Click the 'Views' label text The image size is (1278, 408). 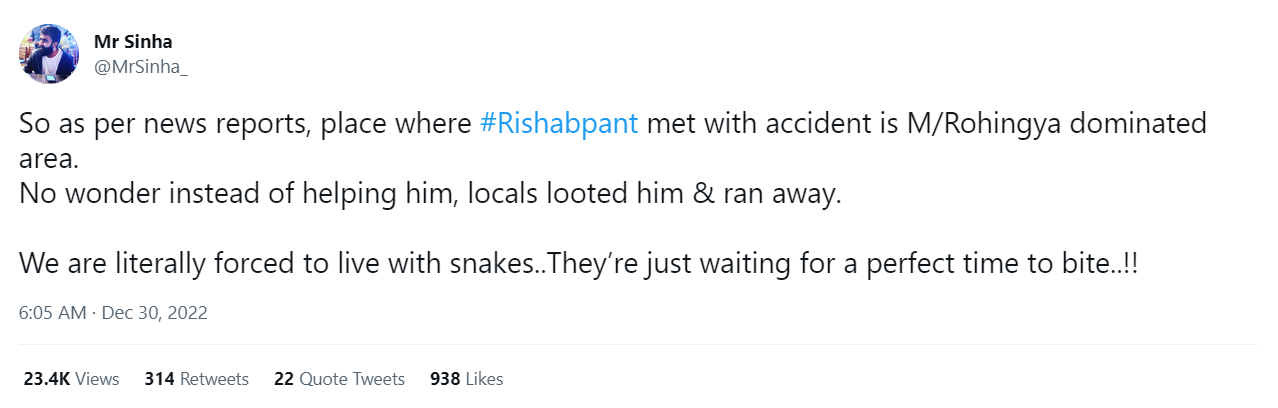coord(97,379)
